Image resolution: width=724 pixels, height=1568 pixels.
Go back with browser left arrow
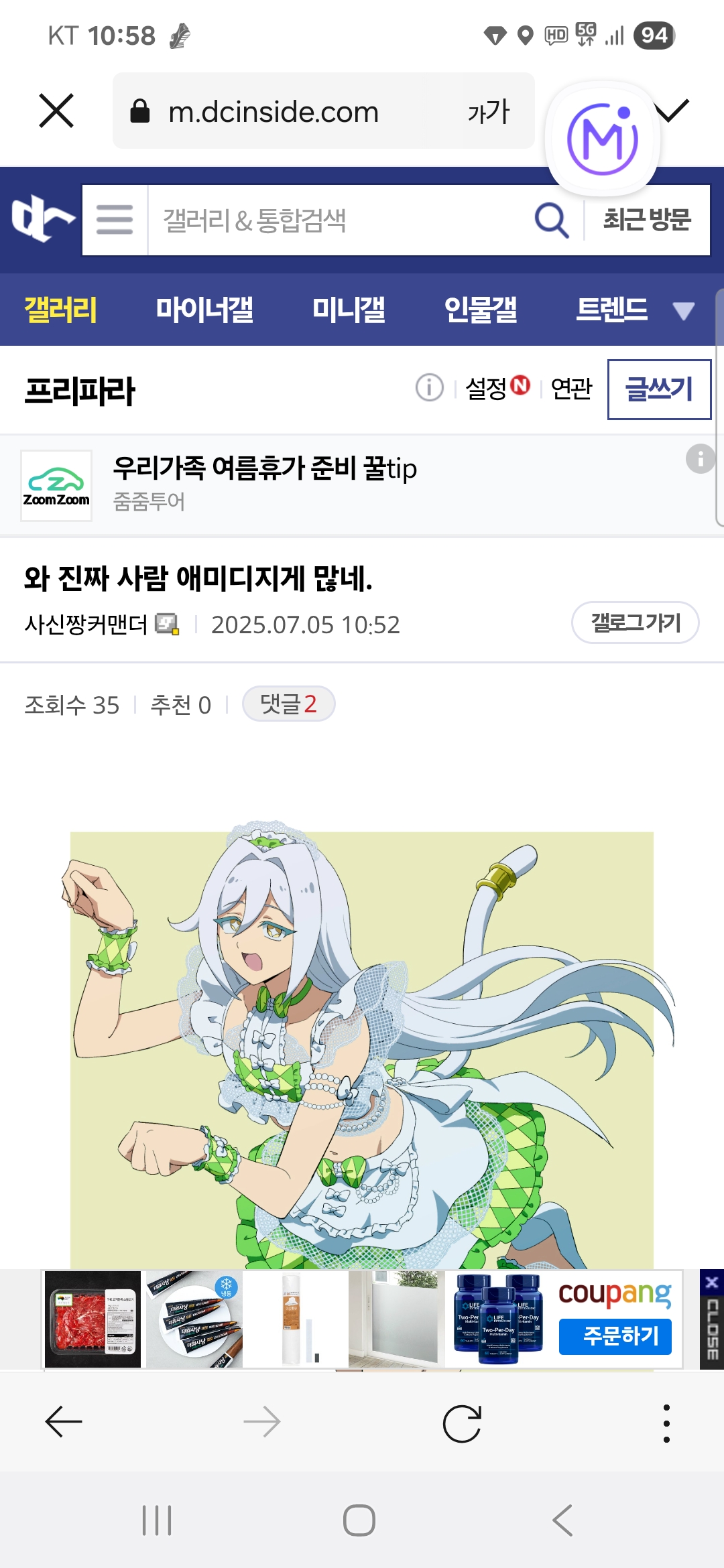pyautogui.click(x=64, y=1422)
